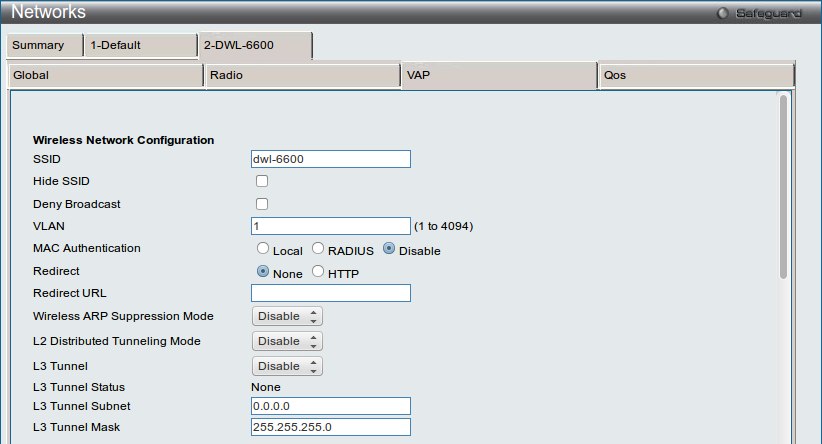
Task: Click the SSID text field
Action: click(331, 159)
